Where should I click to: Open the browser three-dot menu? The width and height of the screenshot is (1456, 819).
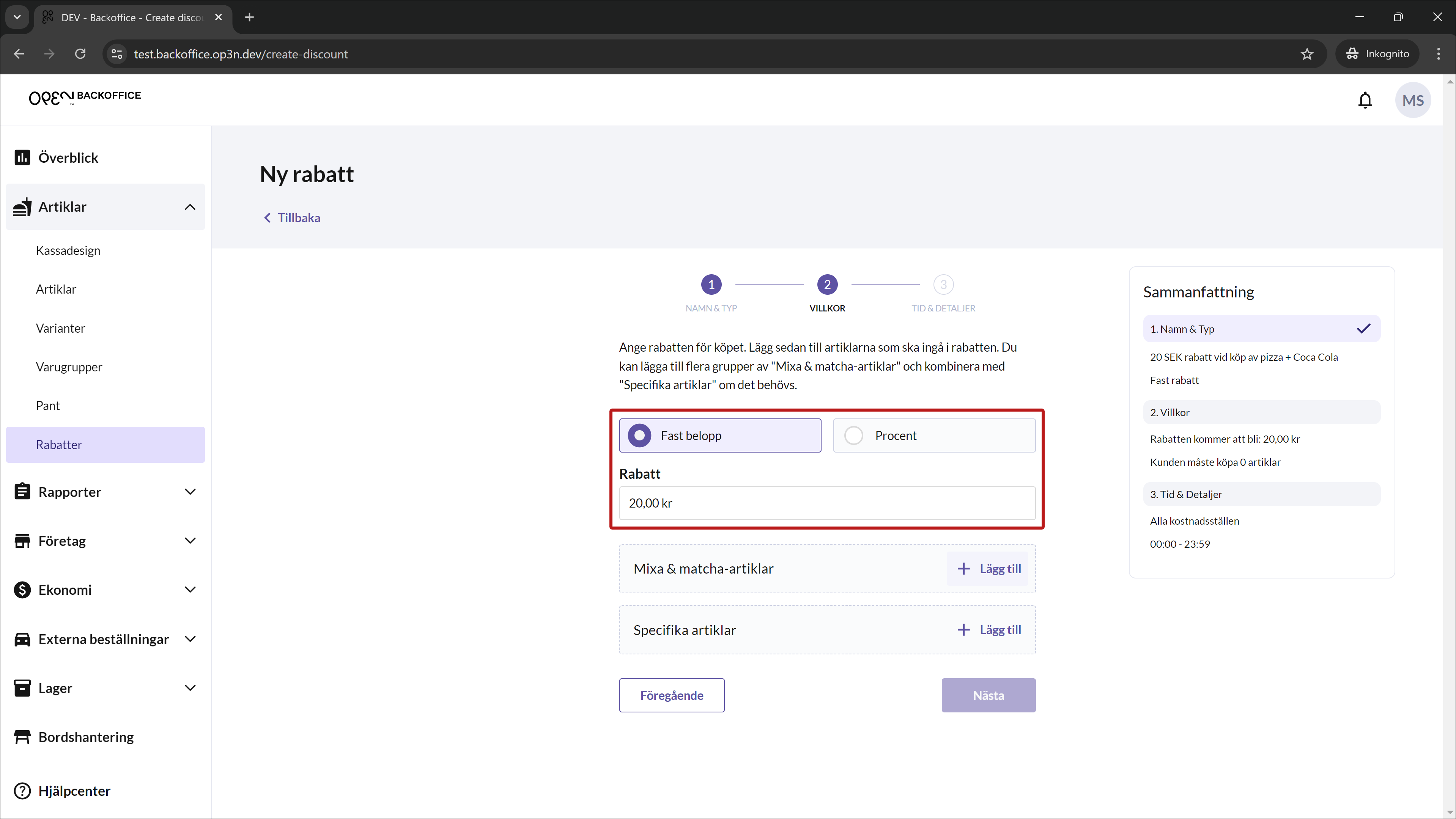(1439, 54)
